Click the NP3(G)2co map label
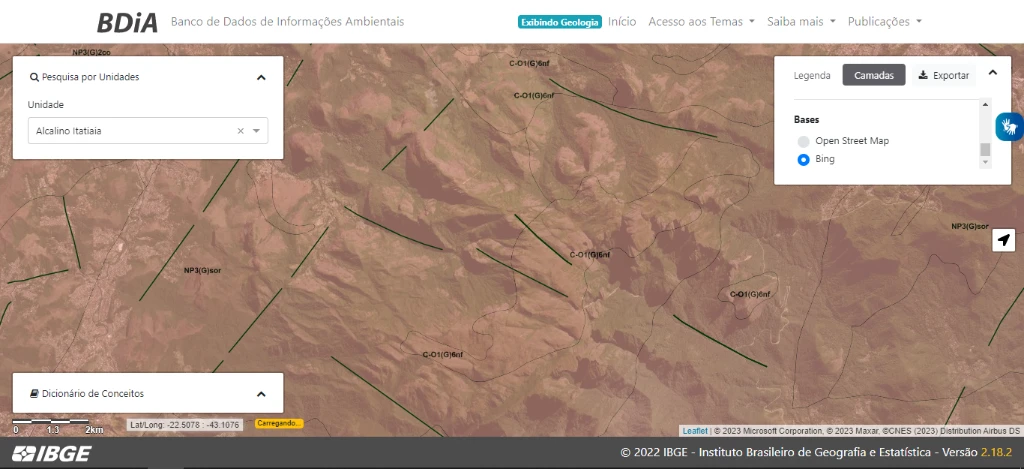 [x=91, y=52]
